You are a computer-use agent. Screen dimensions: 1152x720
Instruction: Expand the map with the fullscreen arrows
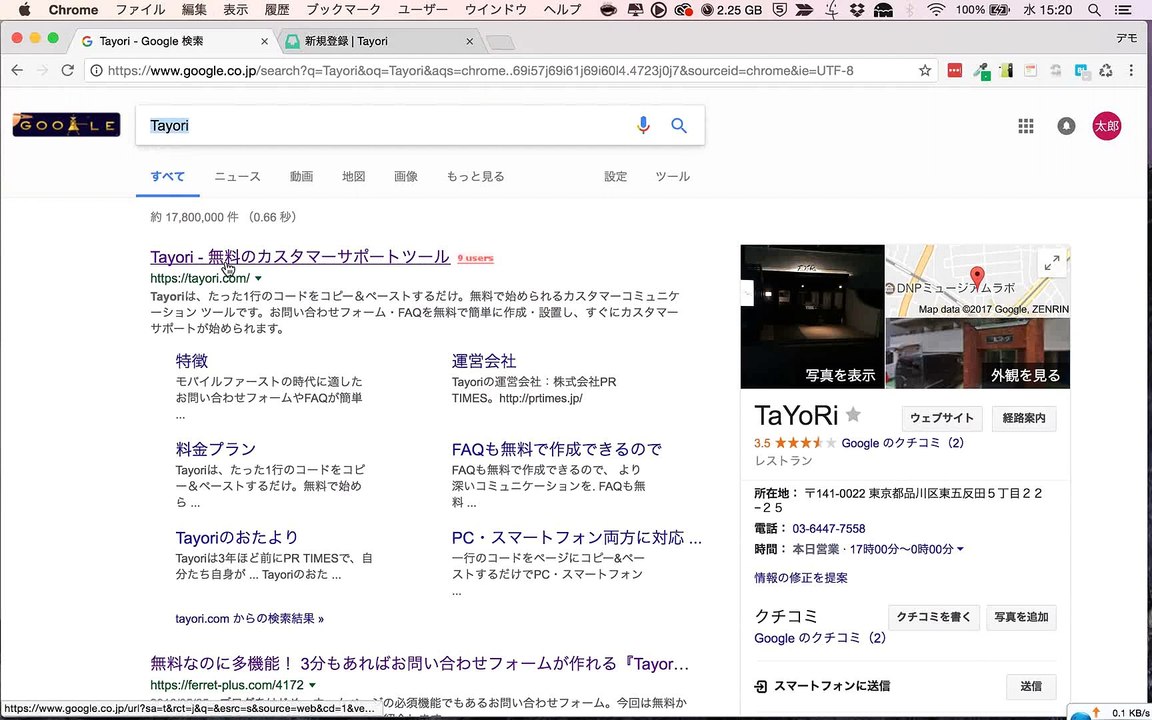[x=1052, y=262]
